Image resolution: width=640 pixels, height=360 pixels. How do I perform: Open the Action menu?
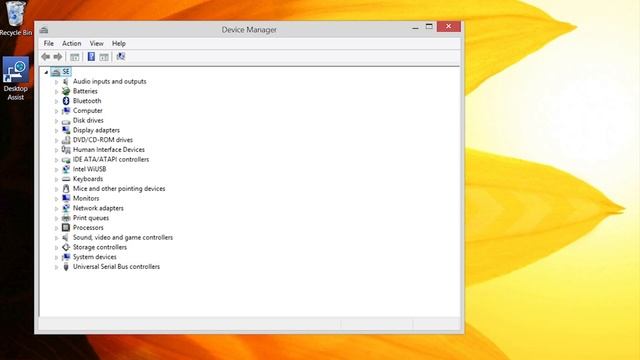coord(71,43)
